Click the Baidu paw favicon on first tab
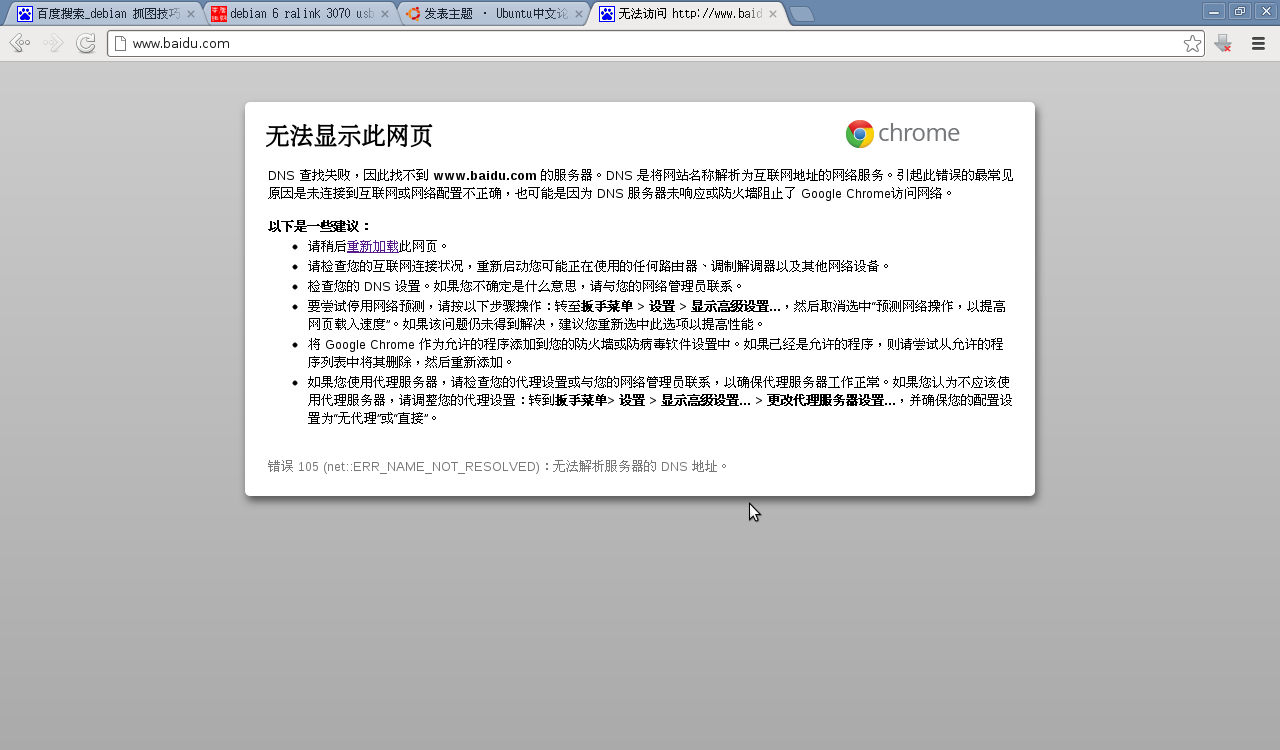Image resolution: width=1280 pixels, height=750 pixels. (x=25, y=14)
